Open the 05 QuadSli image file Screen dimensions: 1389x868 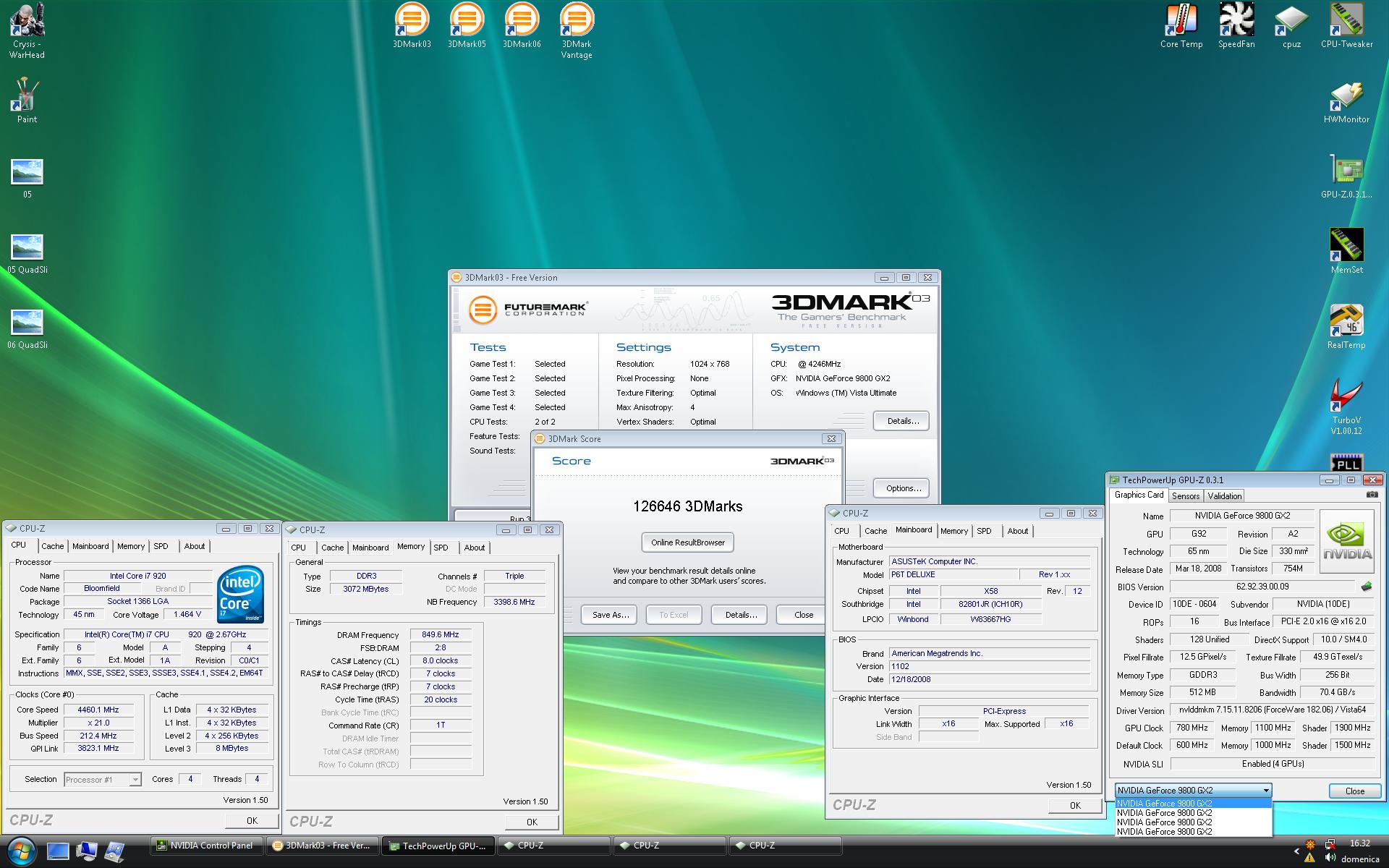click(27, 253)
